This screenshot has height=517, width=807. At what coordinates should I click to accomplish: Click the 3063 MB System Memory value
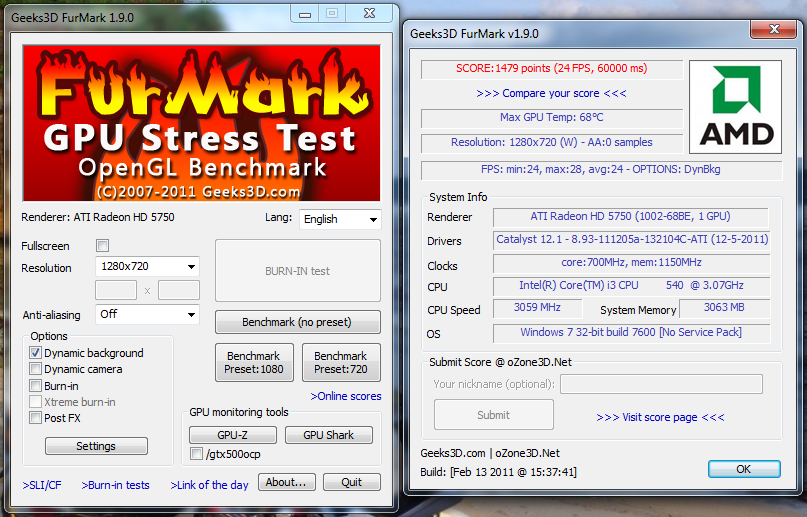click(x=725, y=308)
